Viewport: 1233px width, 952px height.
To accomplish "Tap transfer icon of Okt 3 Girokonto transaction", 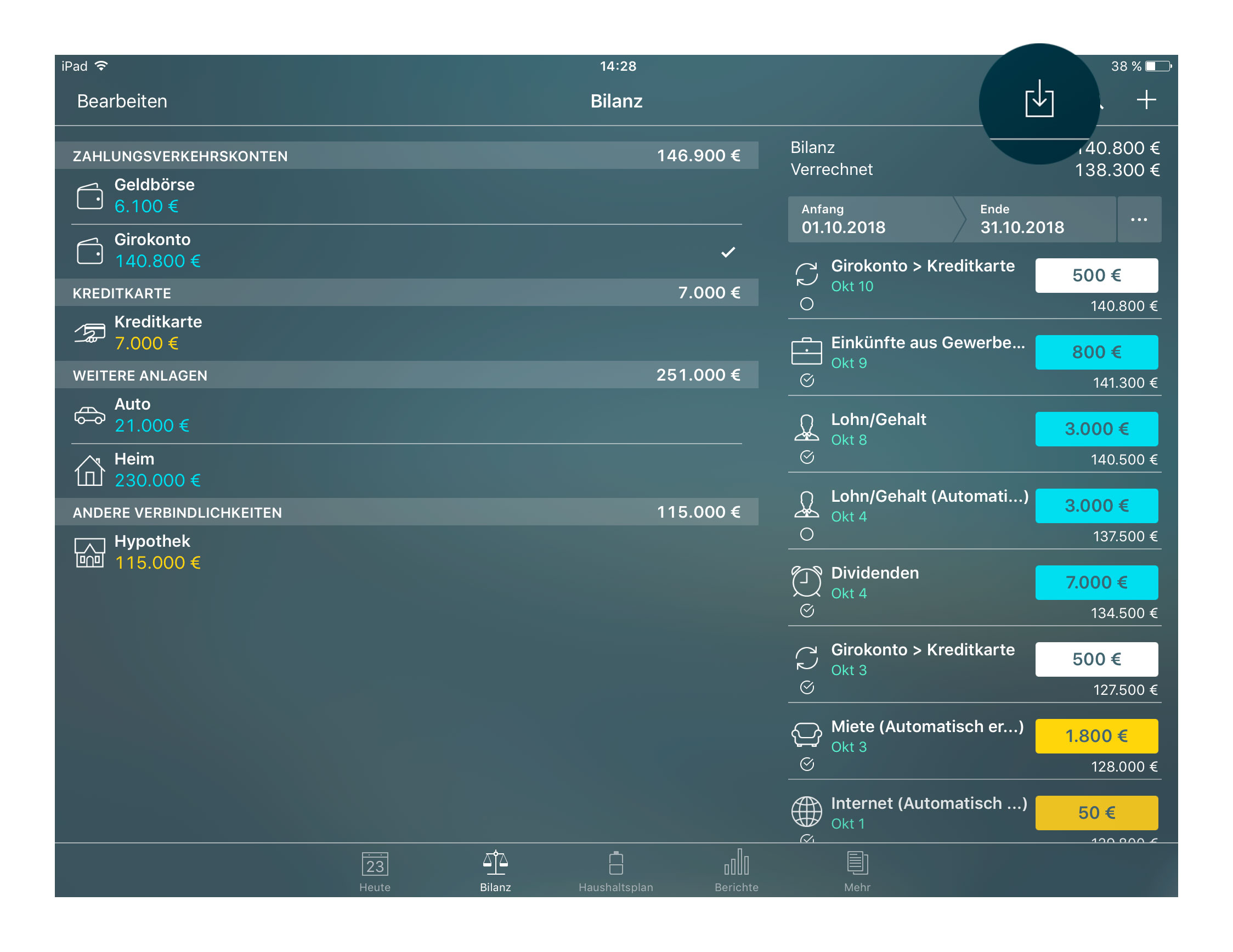I will pyautogui.click(x=807, y=658).
